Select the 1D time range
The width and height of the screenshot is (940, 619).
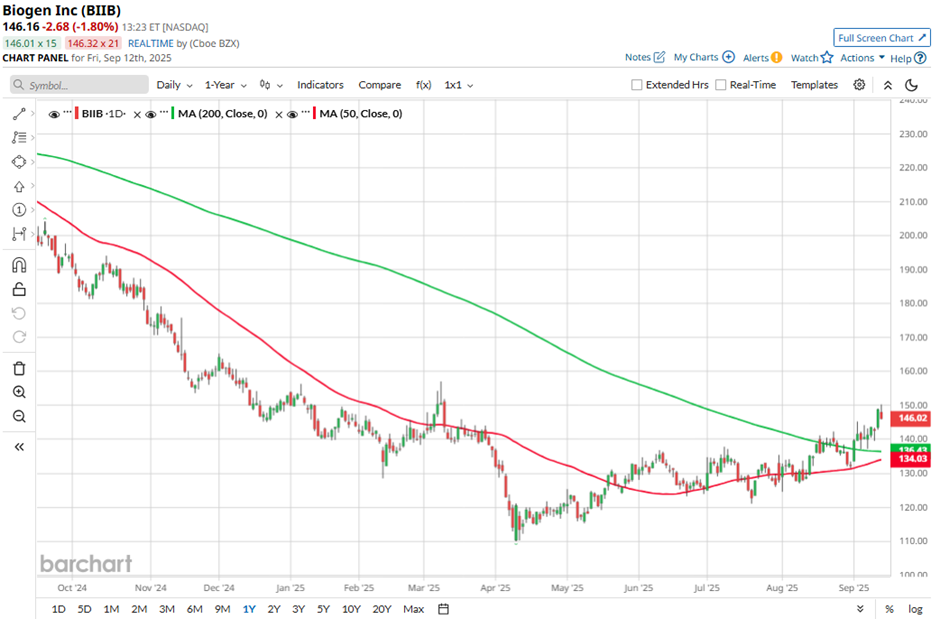tap(58, 609)
